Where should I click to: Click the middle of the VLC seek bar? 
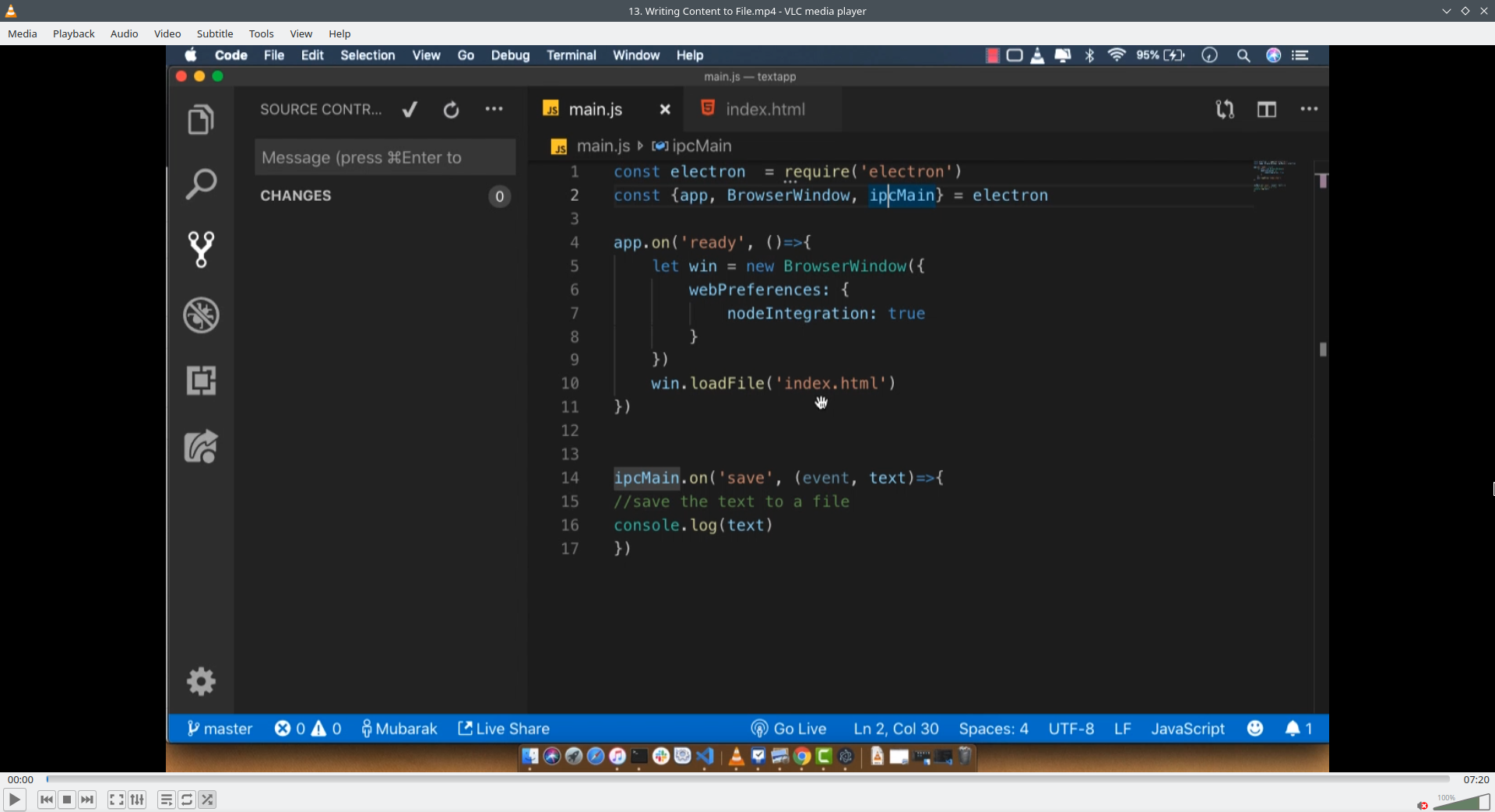pyautogui.click(x=747, y=779)
